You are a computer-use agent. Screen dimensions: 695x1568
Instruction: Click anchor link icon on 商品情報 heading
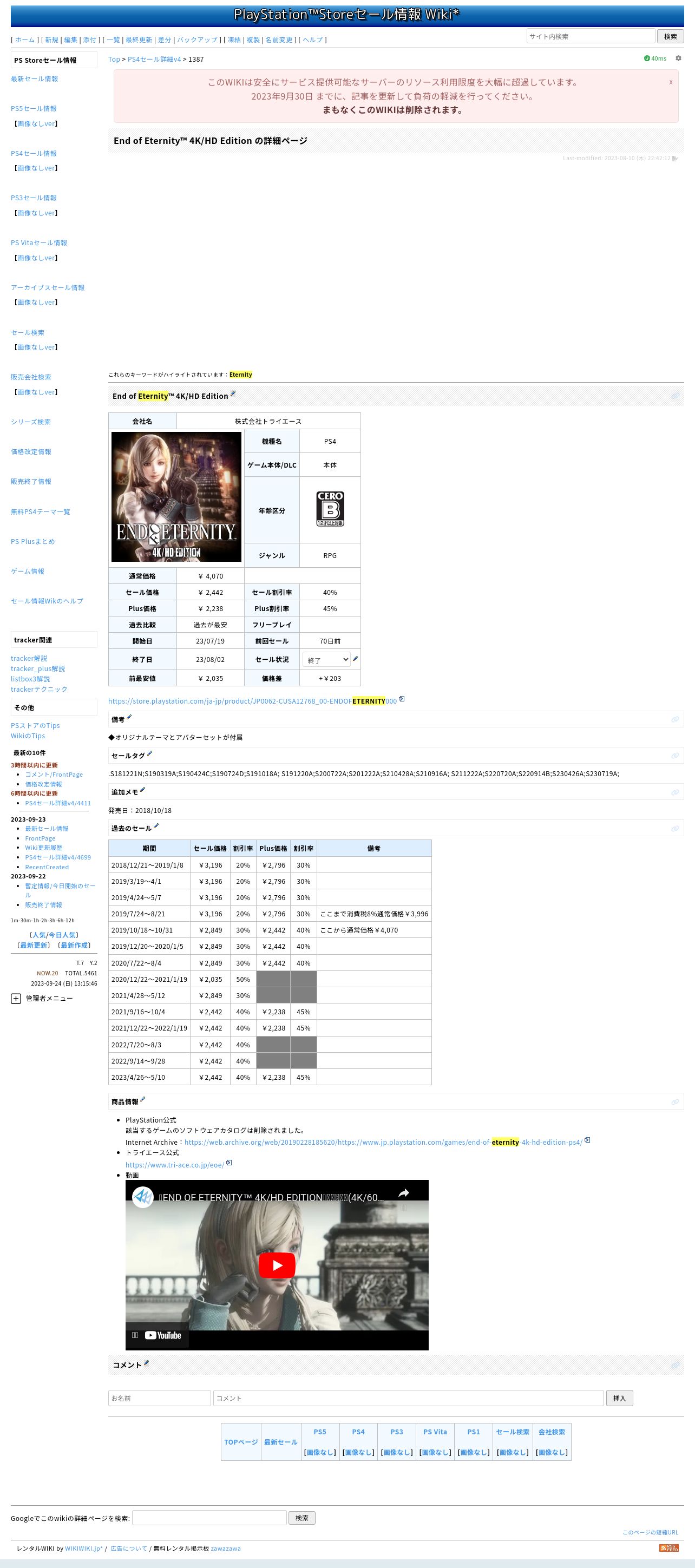tap(675, 1102)
